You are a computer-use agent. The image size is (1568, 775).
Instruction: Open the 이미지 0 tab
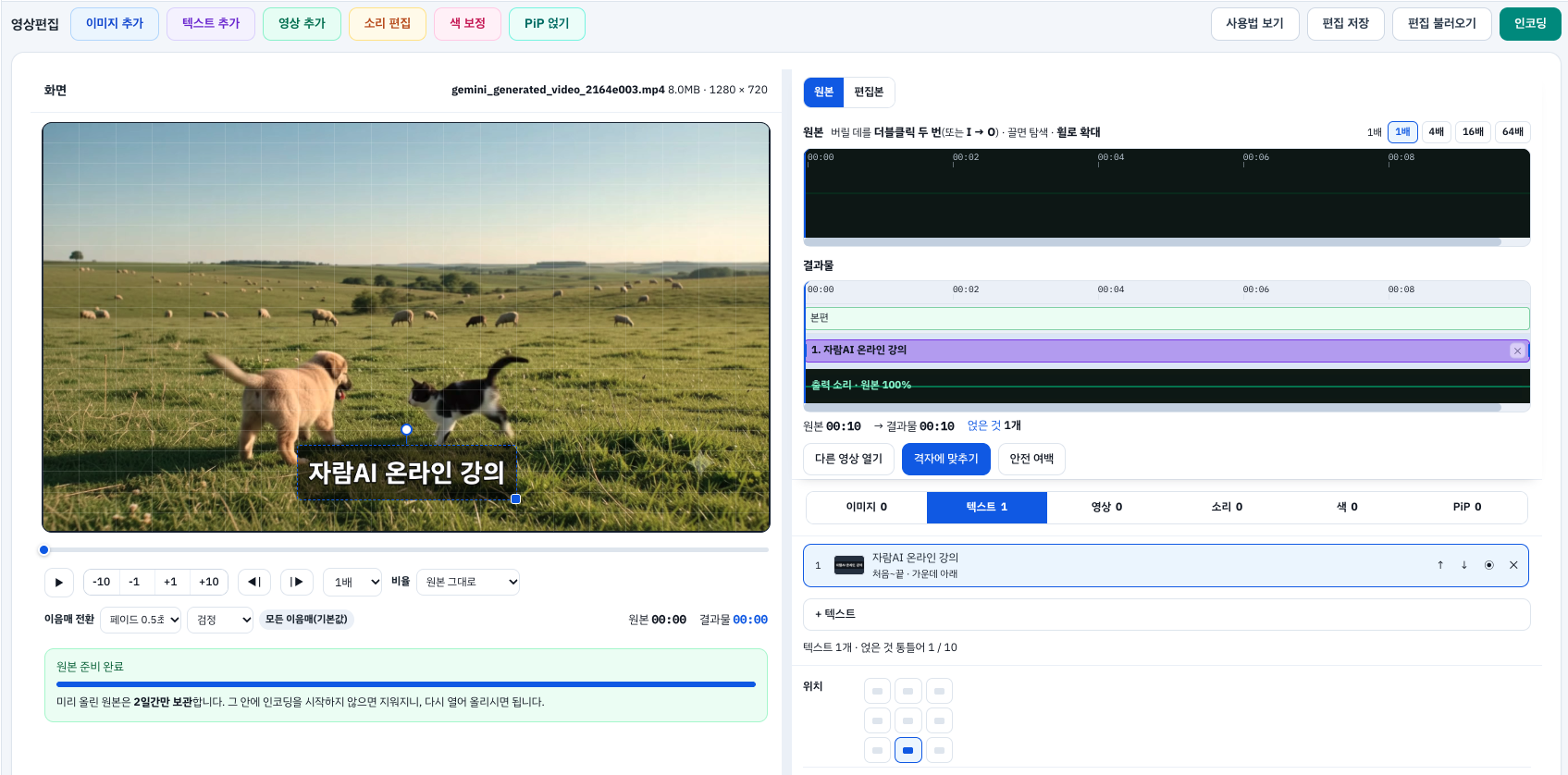(x=867, y=507)
